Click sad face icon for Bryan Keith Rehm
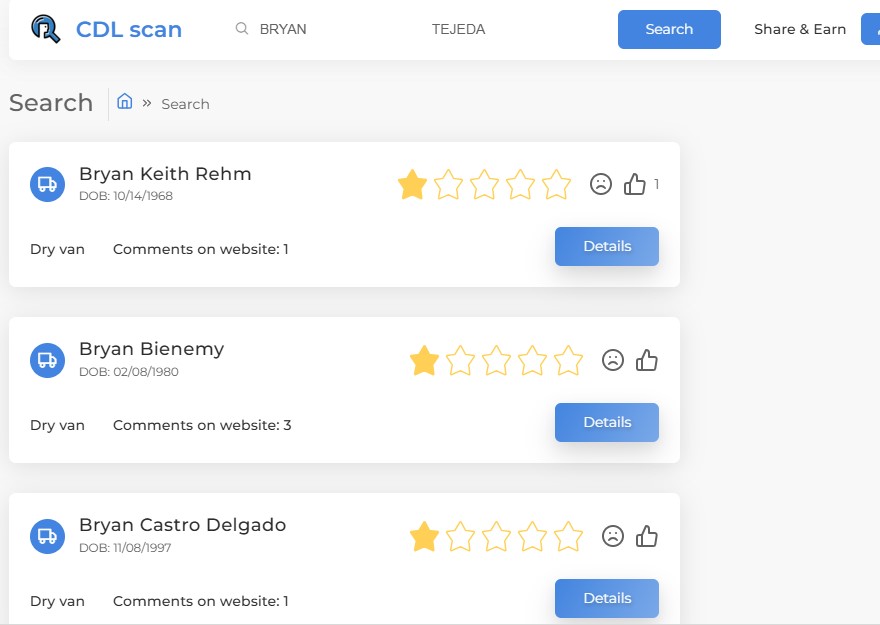 point(600,184)
